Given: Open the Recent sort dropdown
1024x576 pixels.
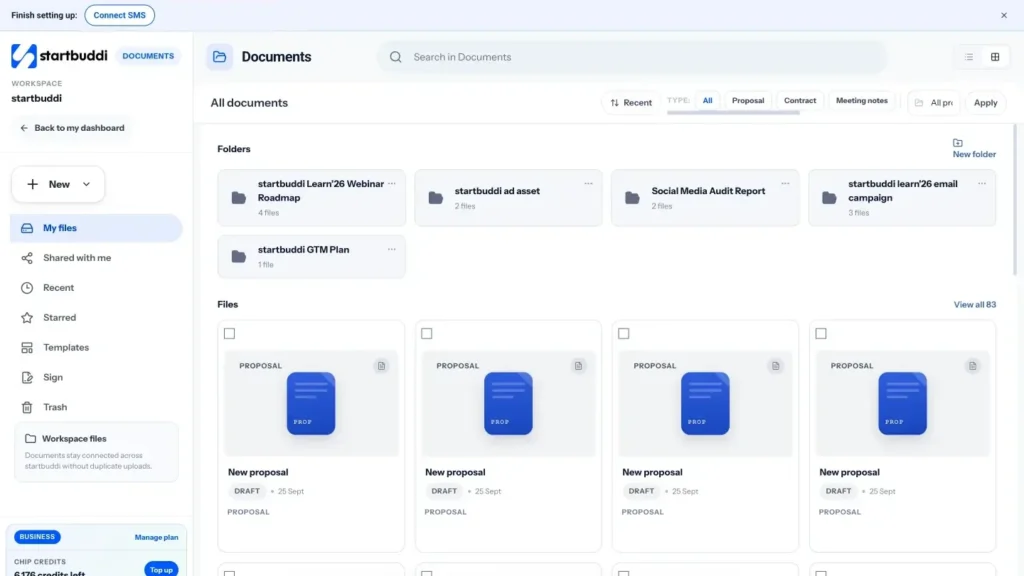Looking at the screenshot, I should point(631,103).
